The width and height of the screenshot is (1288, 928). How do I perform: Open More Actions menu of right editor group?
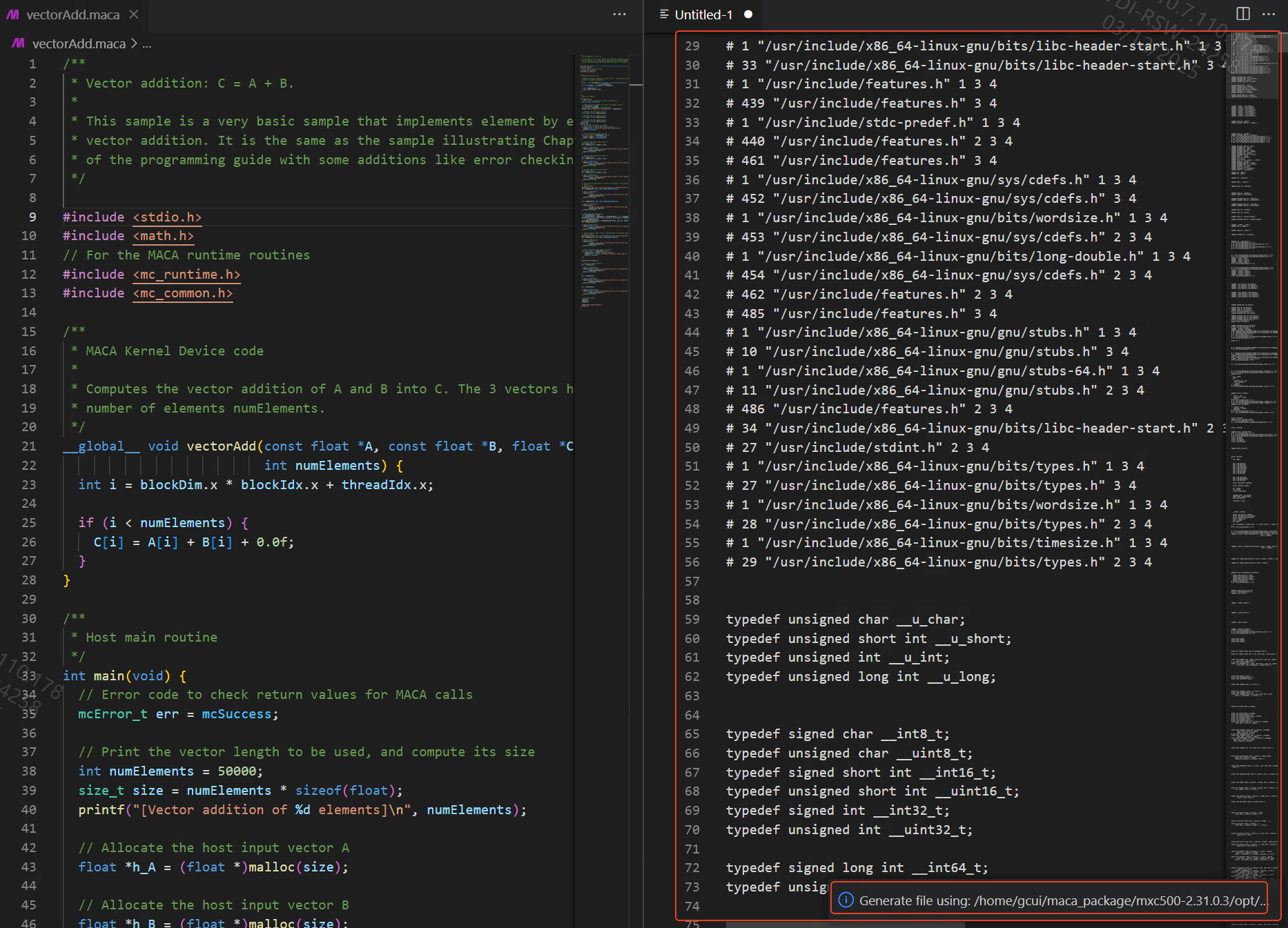coord(1269,14)
